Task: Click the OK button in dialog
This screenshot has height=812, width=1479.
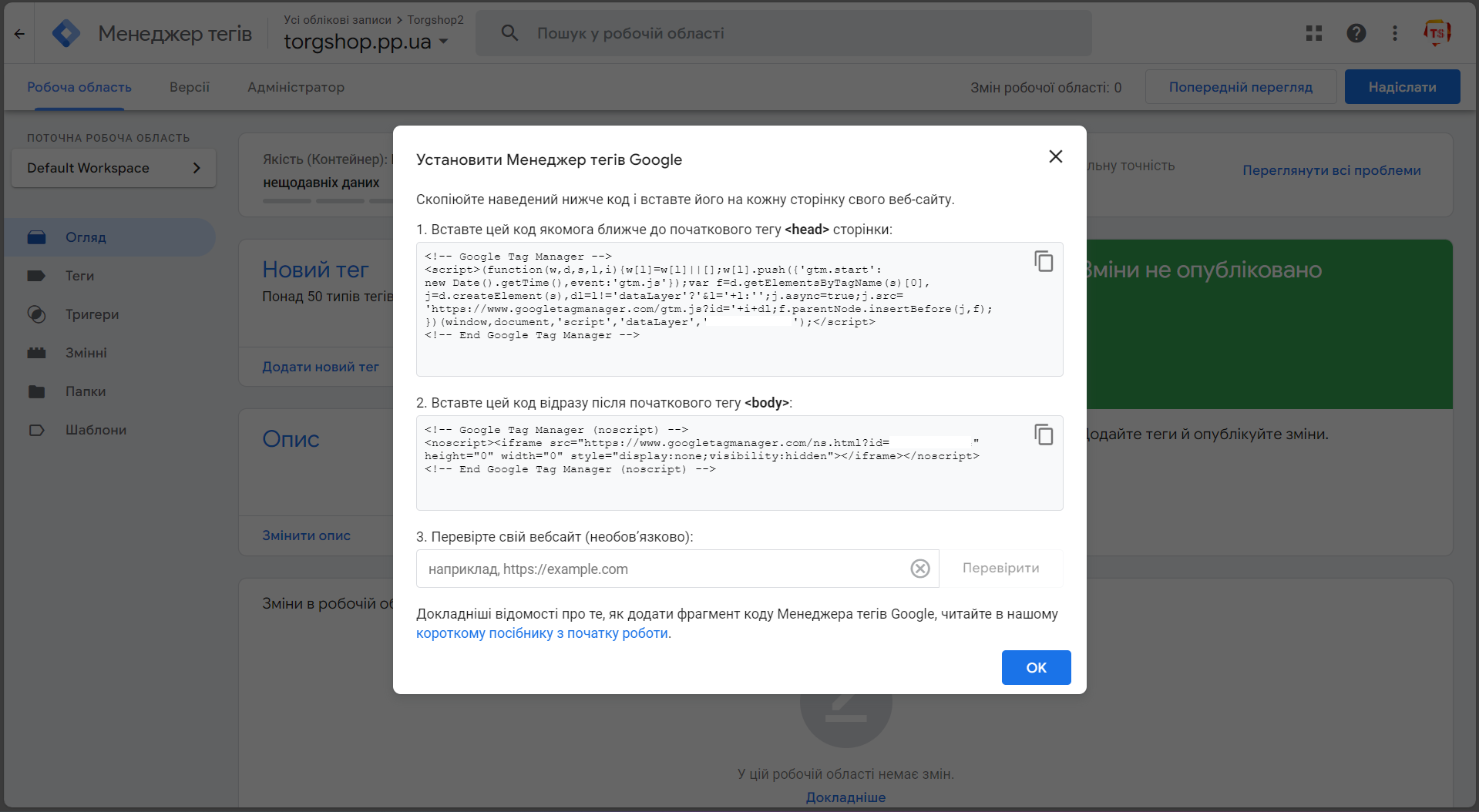Action: [1036, 667]
